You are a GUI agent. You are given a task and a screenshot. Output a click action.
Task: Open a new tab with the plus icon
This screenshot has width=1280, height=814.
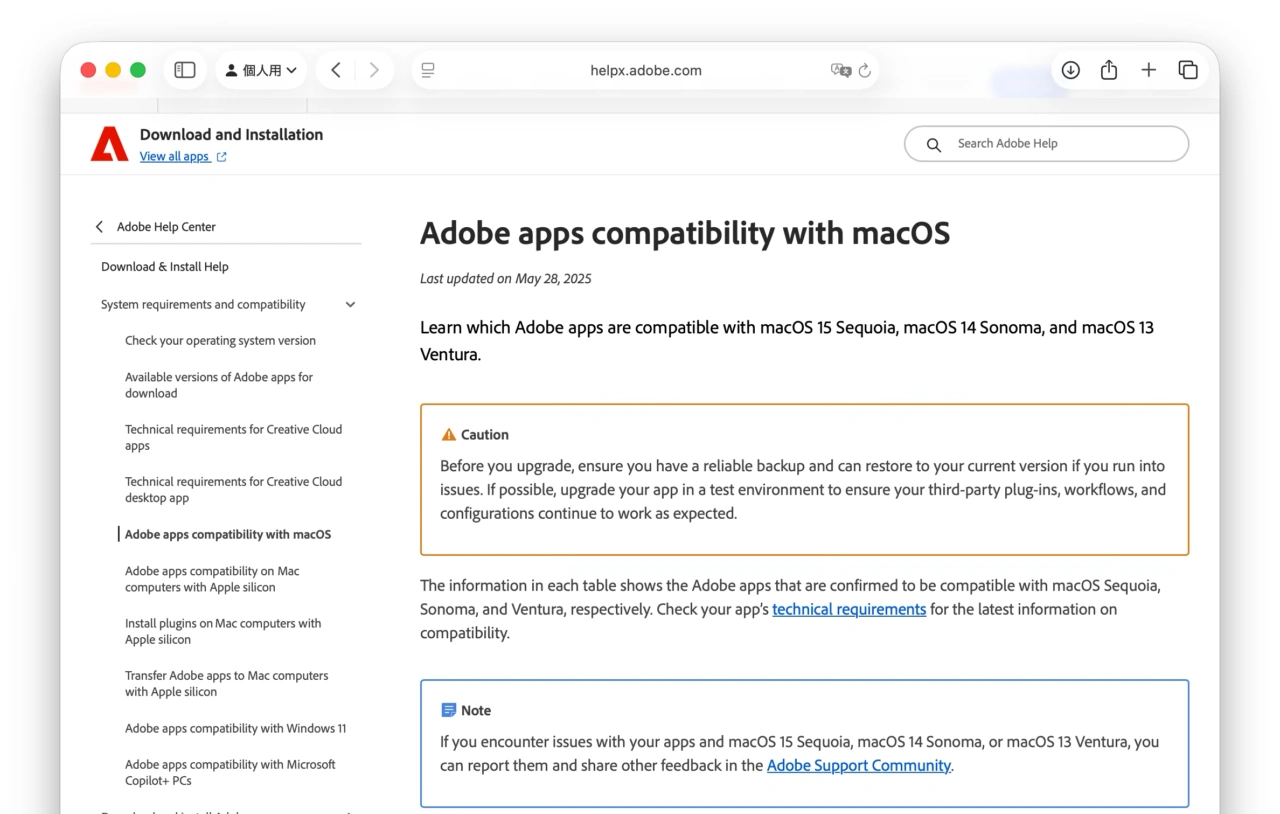[1148, 69]
